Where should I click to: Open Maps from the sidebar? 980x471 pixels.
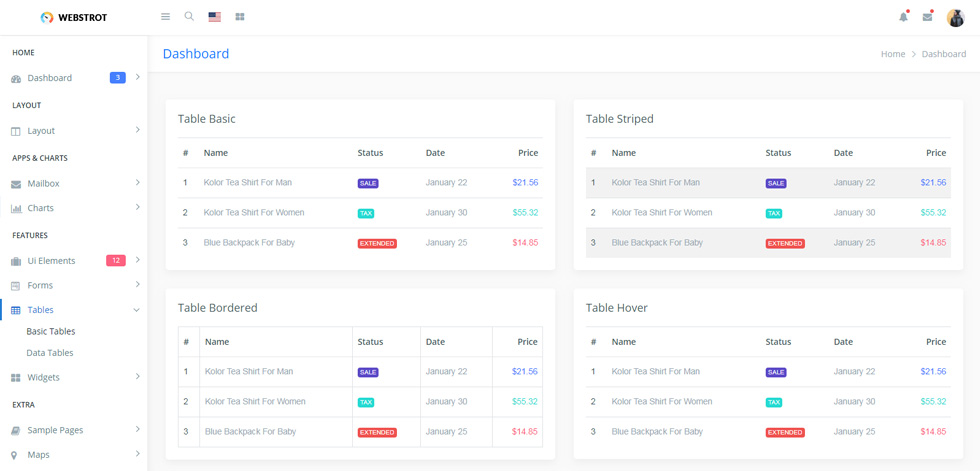[38, 455]
